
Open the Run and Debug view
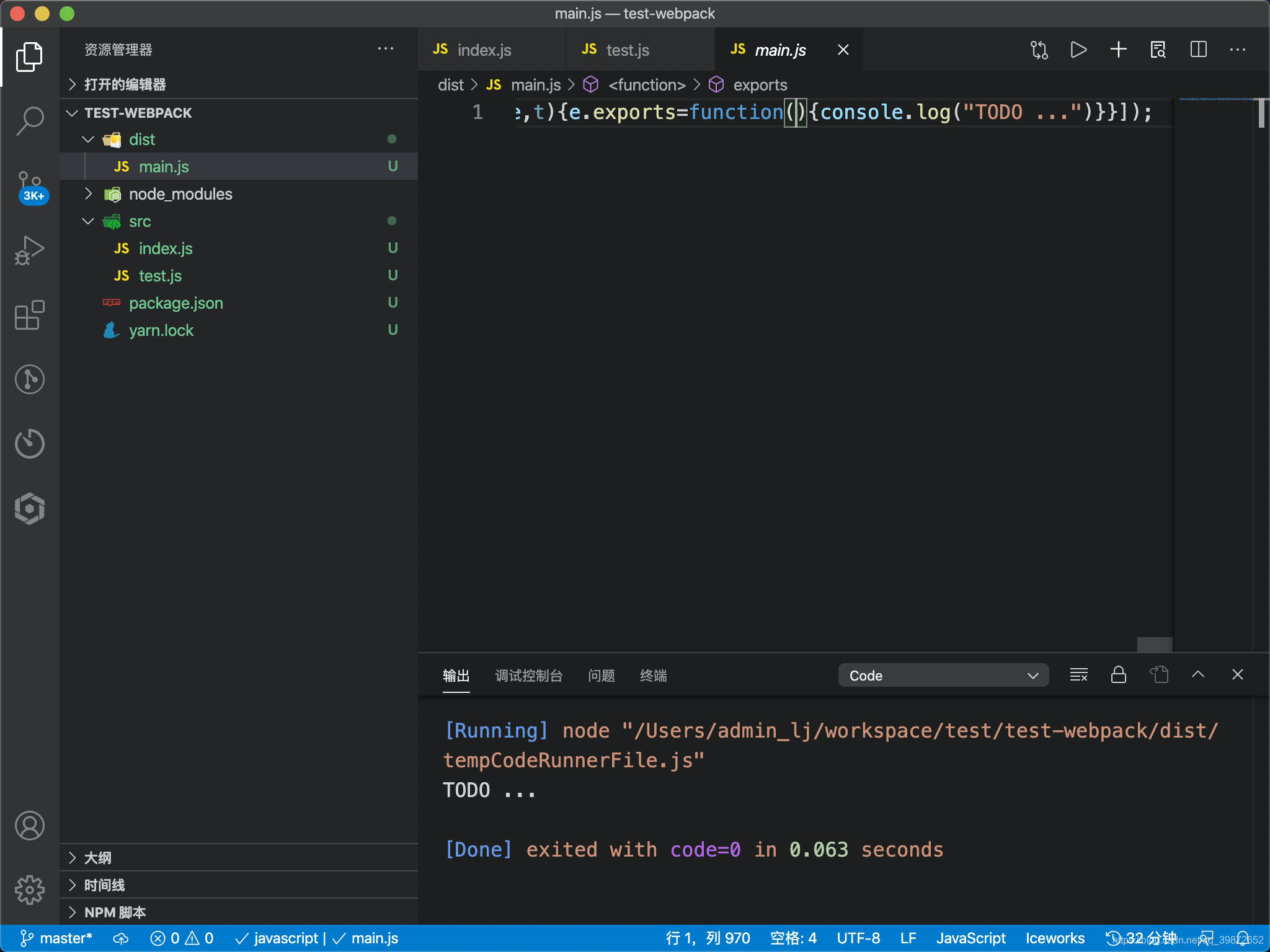(x=29, y=250)
